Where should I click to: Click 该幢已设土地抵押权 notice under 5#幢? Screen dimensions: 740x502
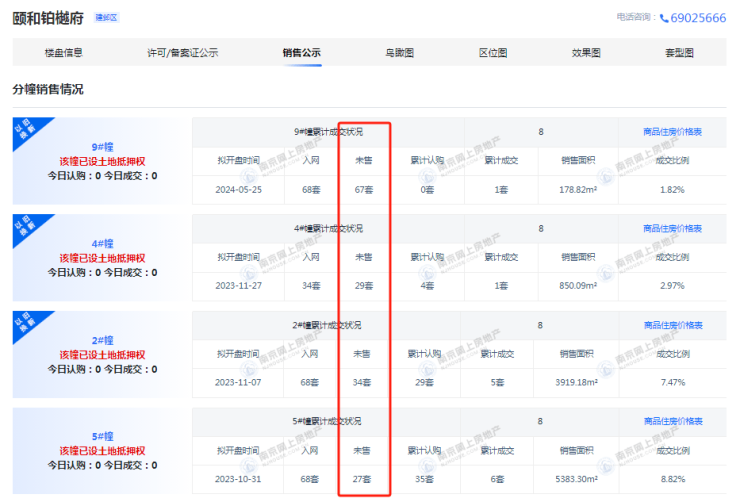(x=102, y=451)
